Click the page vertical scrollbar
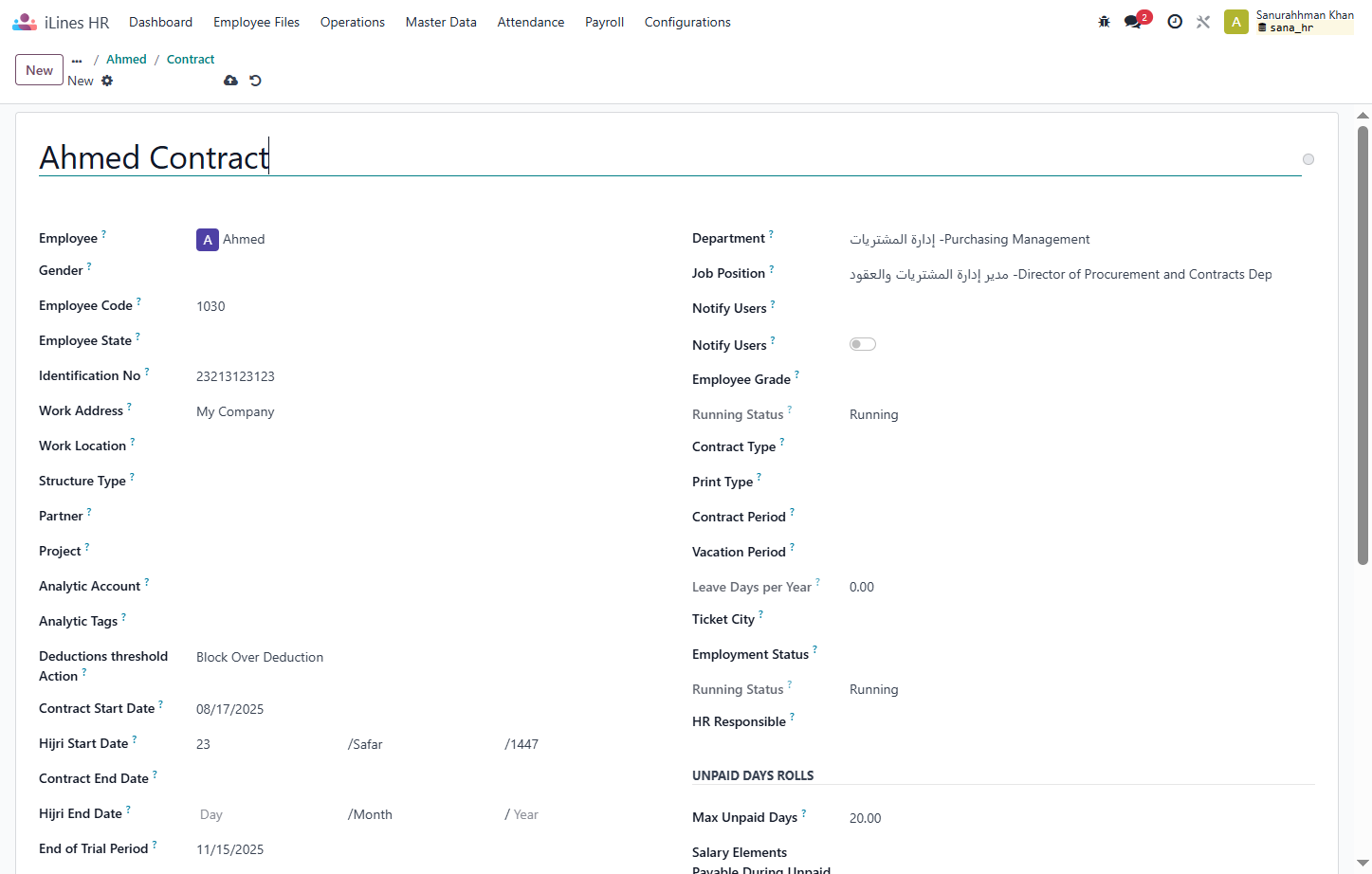This screenshot has width=1372, height=874. (x=1363, y=346)
